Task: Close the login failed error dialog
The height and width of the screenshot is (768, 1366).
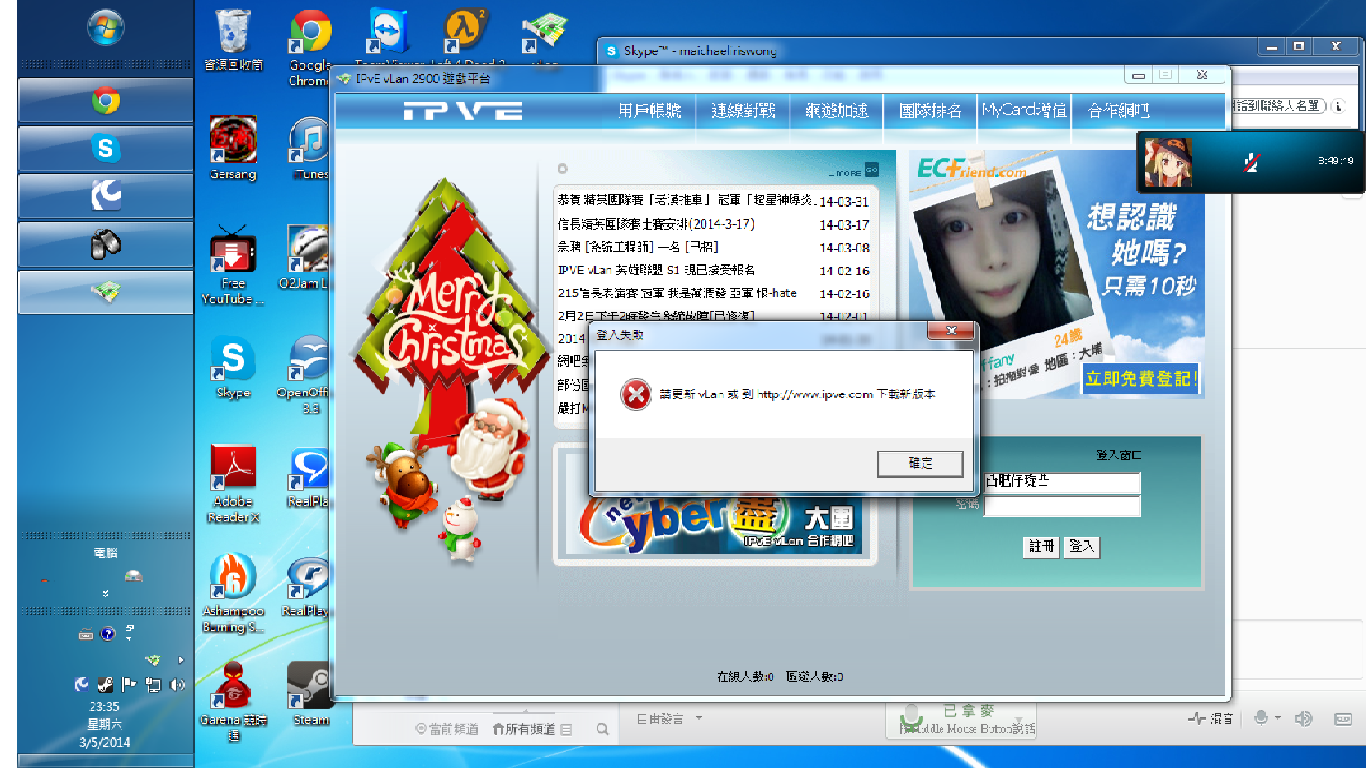Action: pyautogui.click(x=951, y=332)
